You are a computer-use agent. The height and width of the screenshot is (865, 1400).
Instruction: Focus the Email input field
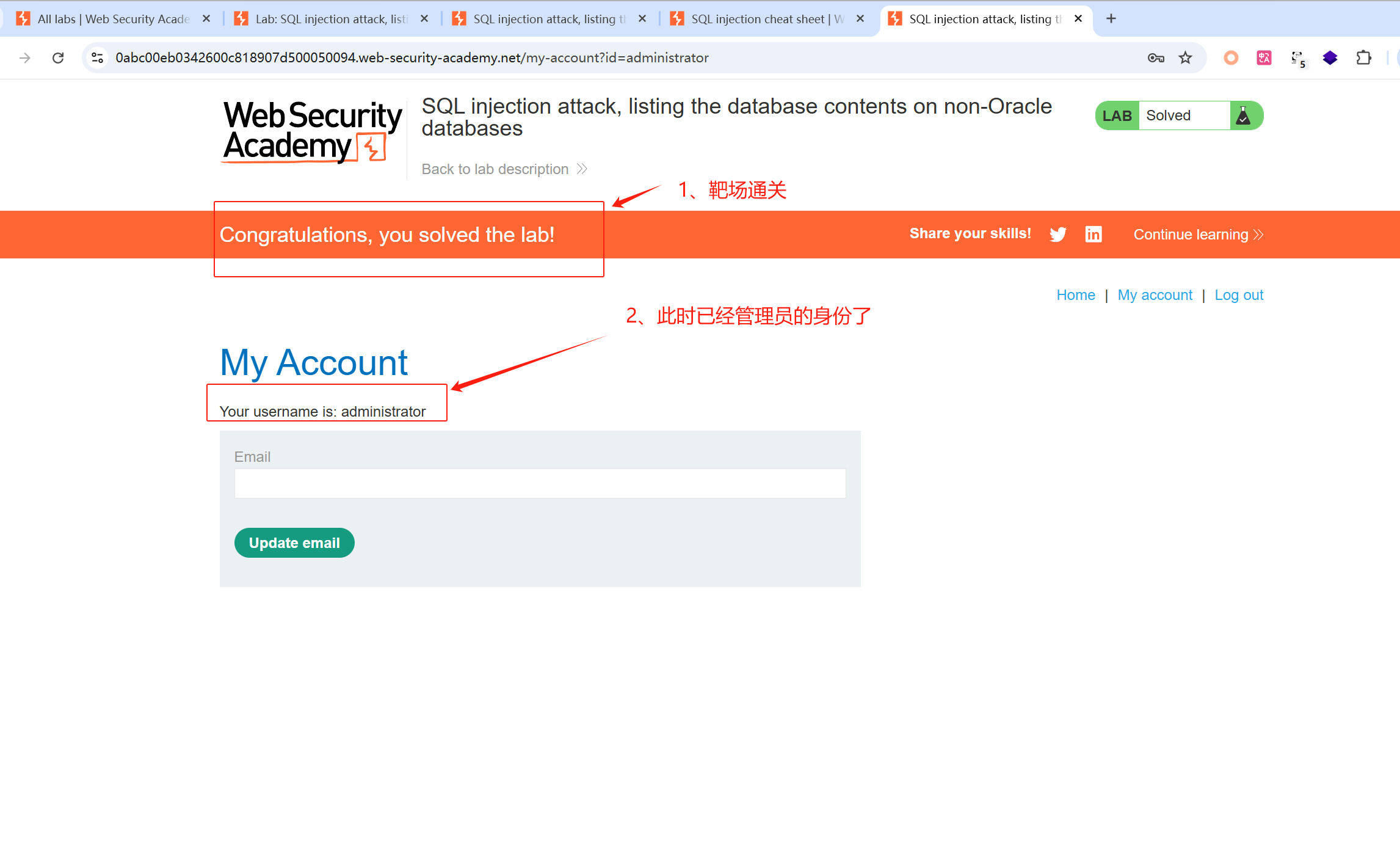tap(540, 483)
